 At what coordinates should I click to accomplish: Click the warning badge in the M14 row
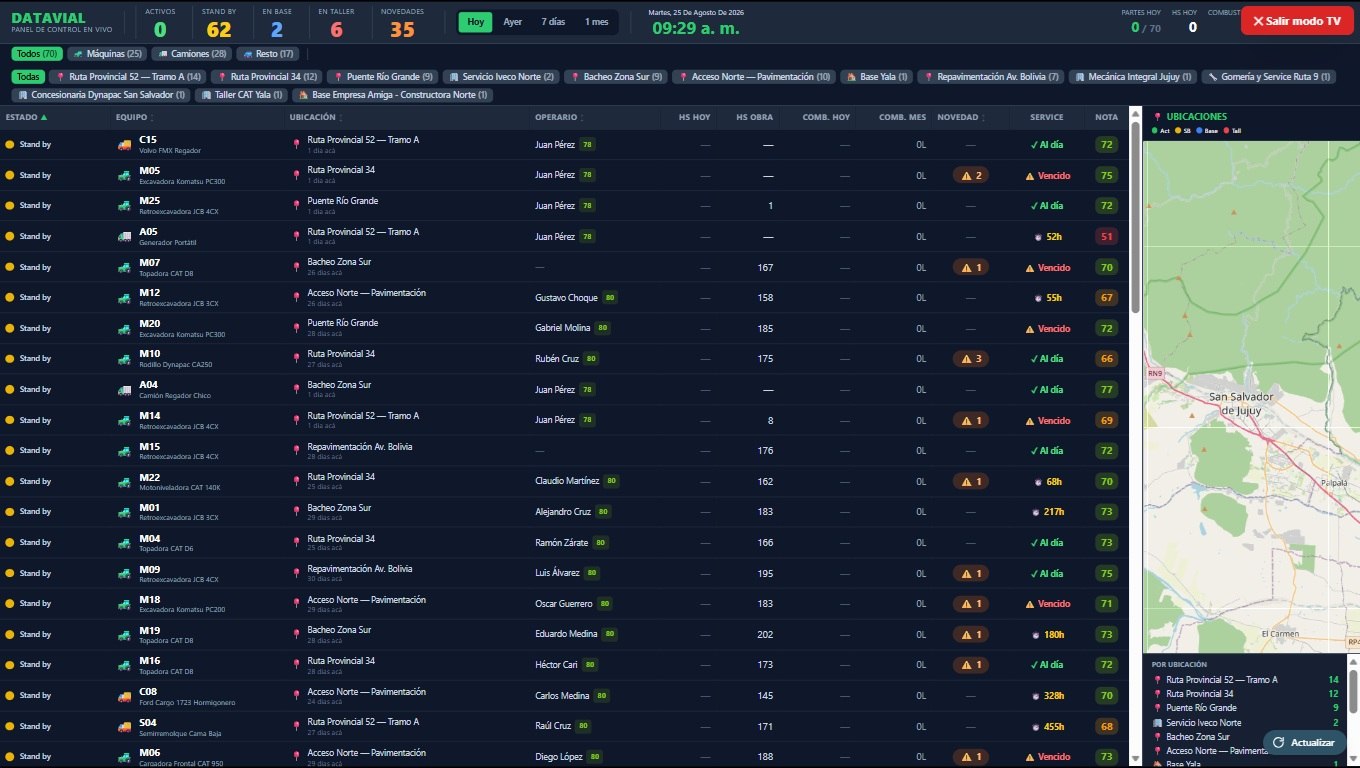point(970,420)
